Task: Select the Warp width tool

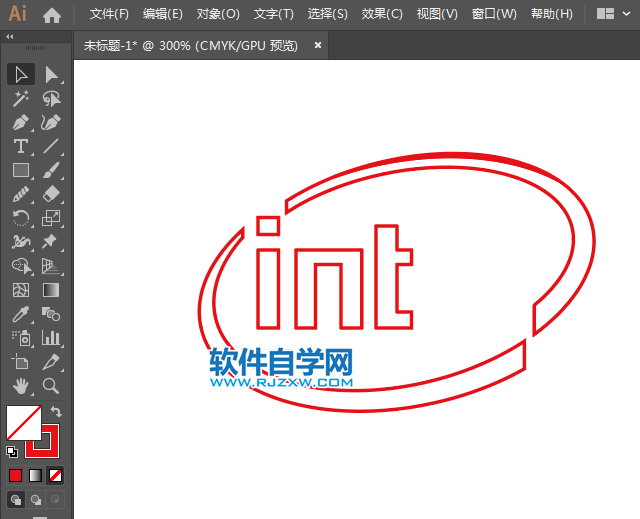Action: click(x=21, y=242)
